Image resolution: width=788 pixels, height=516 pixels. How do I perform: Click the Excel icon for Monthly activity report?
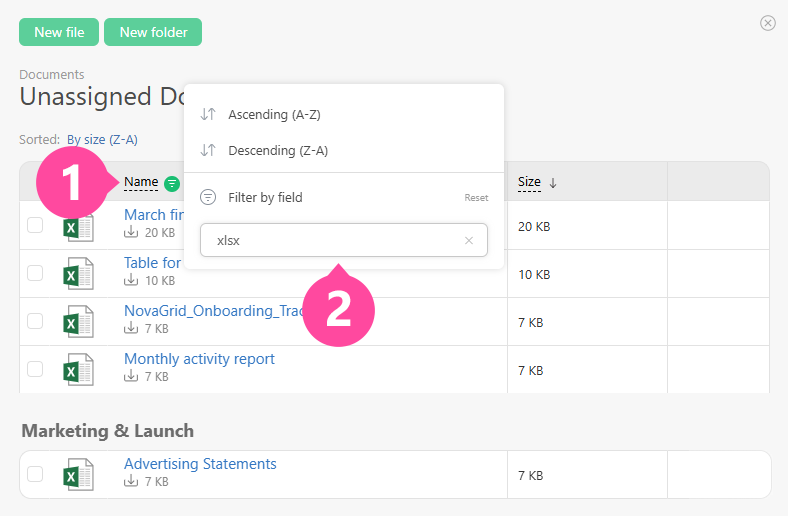(78, 369)
